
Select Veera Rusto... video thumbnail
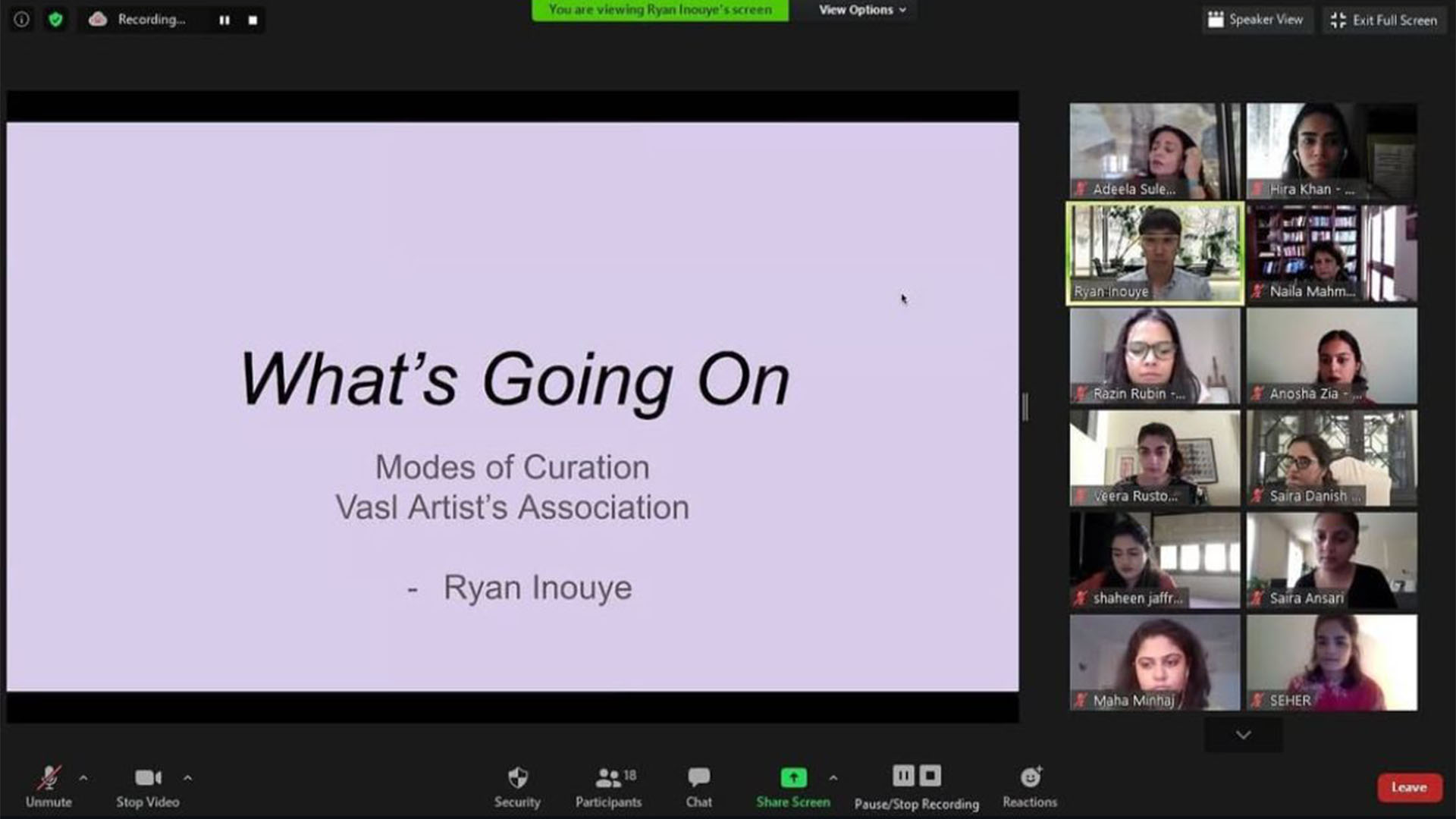[1155, 458]
